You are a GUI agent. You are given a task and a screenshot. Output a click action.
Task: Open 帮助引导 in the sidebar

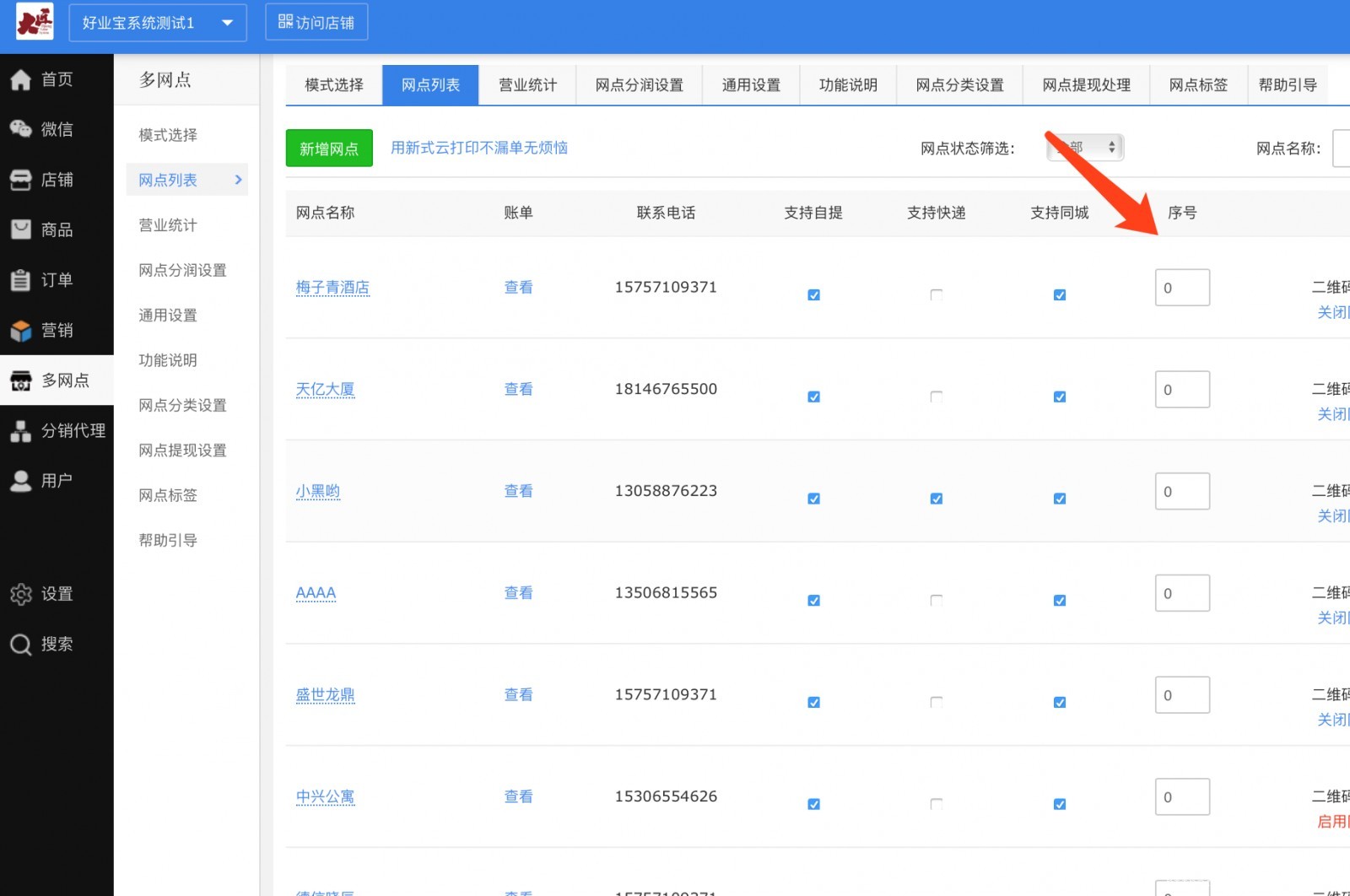tap(168, 541)
